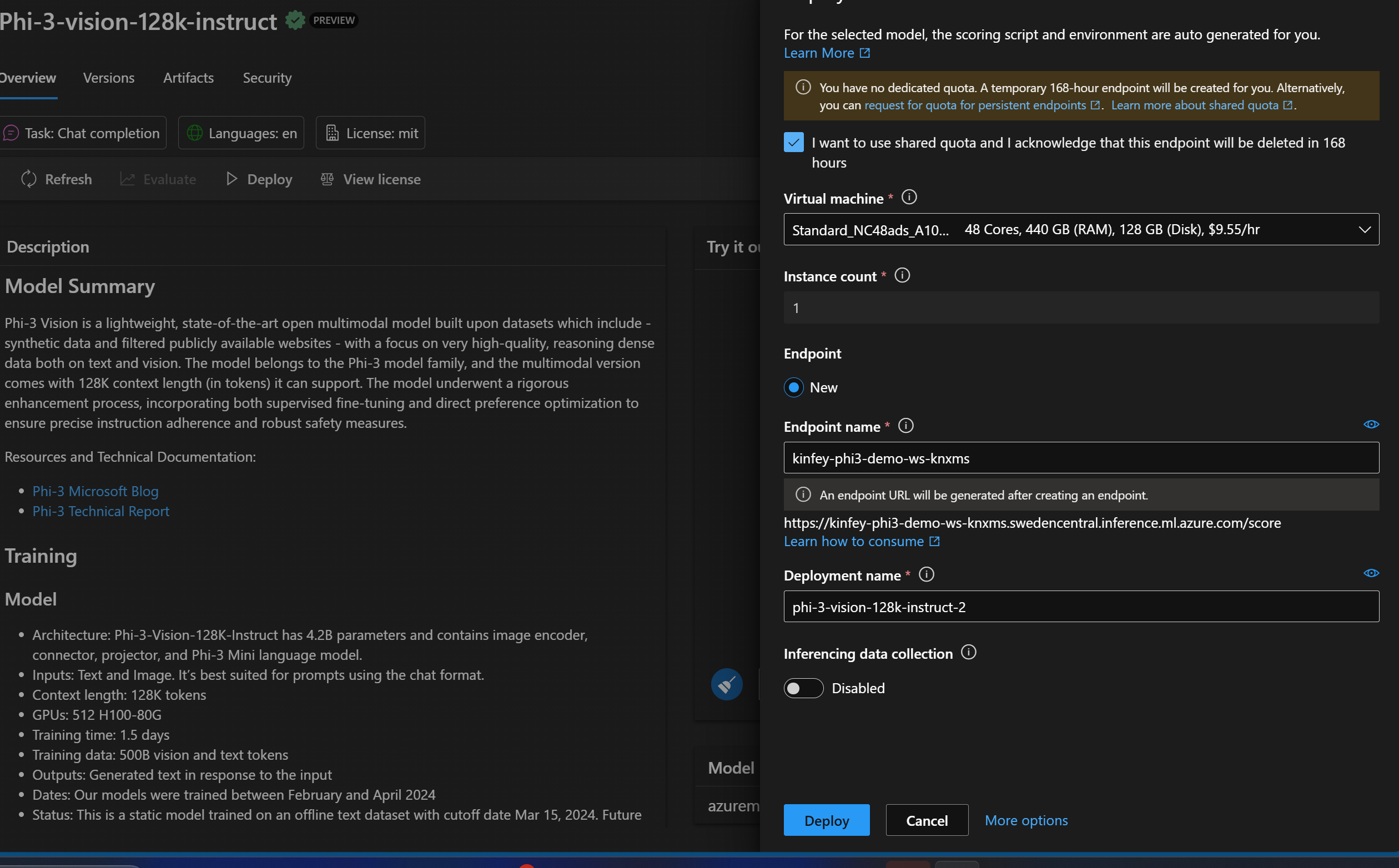This screenshot has height=868, width=1399.
Task: Click the external link icon beside Learn how to consume
Action: click(x=934, y=541)
